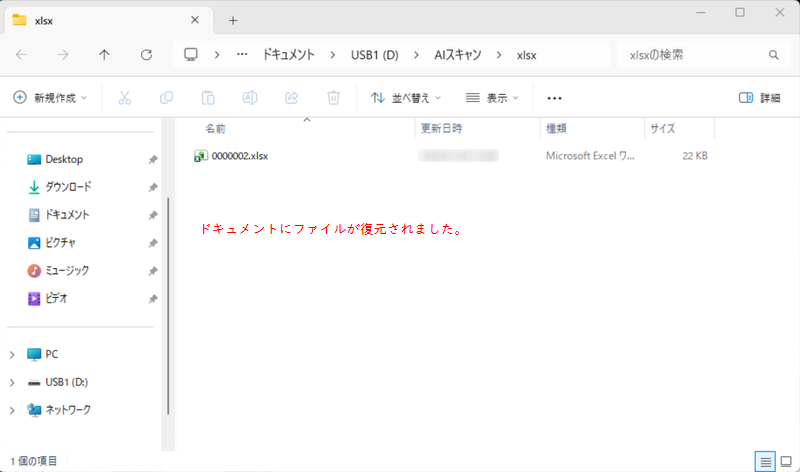Expand the PC tree node
Image resolution: width=800 pixels, height=472 pixels.
[12, 354]
